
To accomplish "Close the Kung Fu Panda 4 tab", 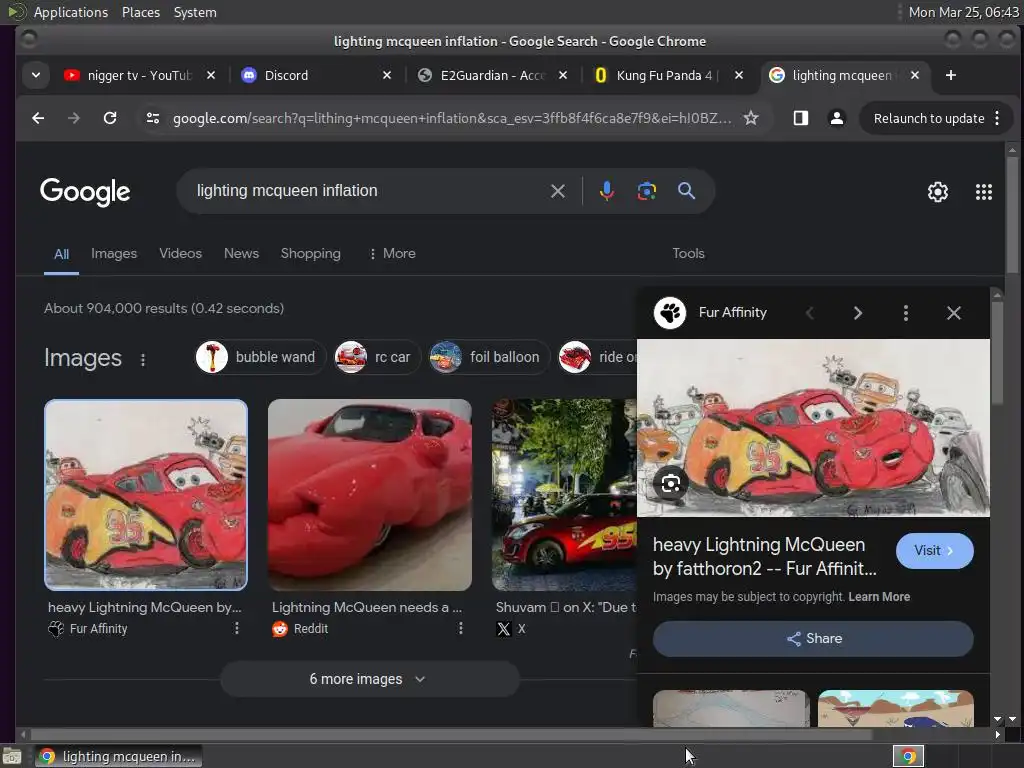I will point(739,75).
